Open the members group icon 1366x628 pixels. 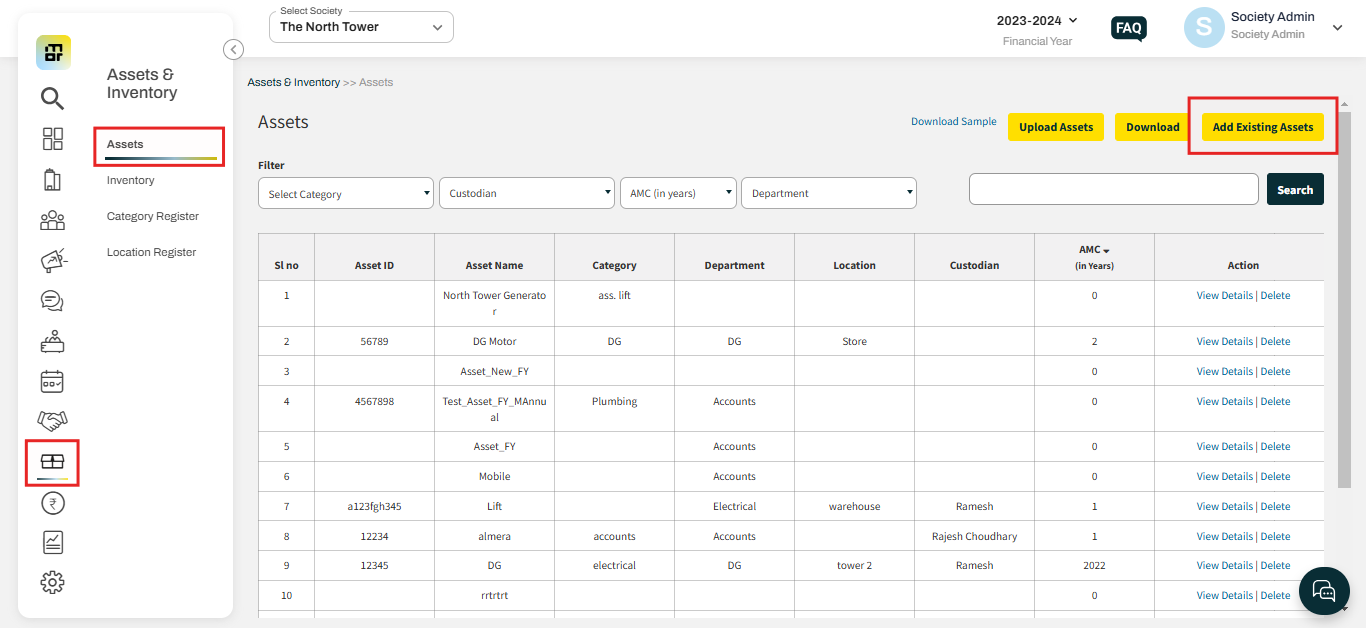pos(52,220)
